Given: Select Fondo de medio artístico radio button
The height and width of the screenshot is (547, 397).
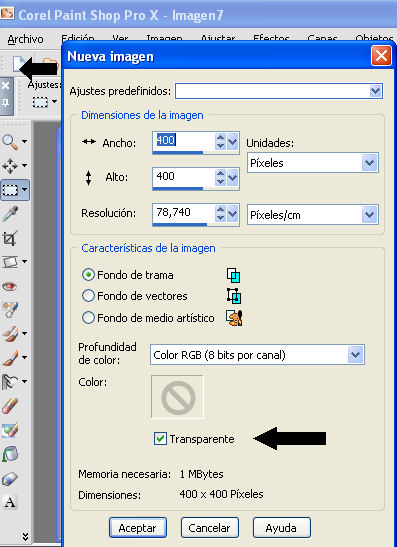Looking at the screenshot, I should (88, 318).
